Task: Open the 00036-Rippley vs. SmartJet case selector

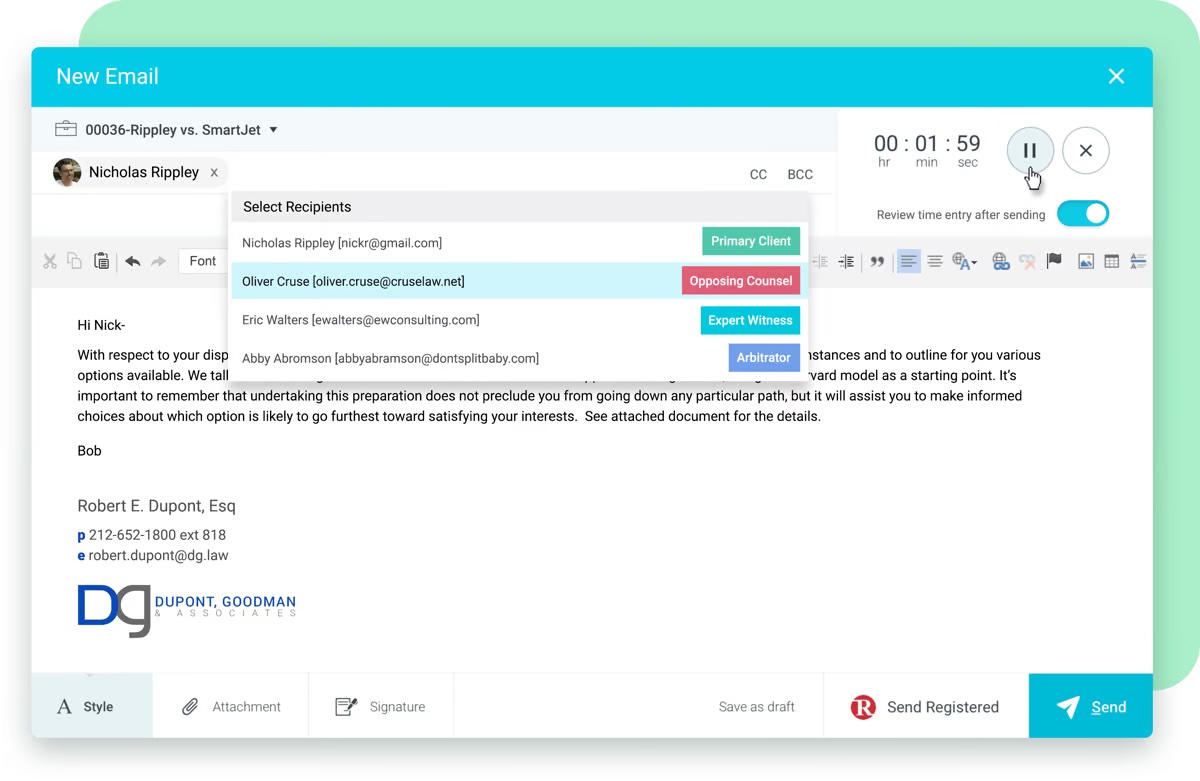Action: click(170, 129)
